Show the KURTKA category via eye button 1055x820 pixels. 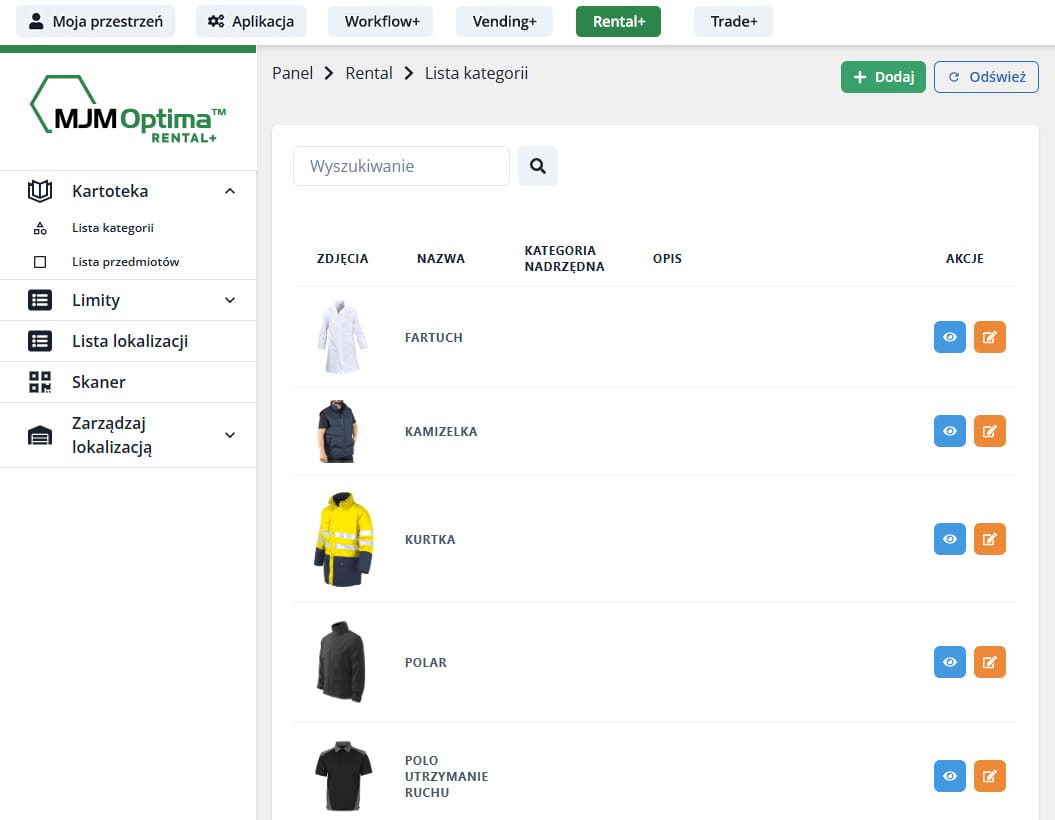(x=949, y=539)
